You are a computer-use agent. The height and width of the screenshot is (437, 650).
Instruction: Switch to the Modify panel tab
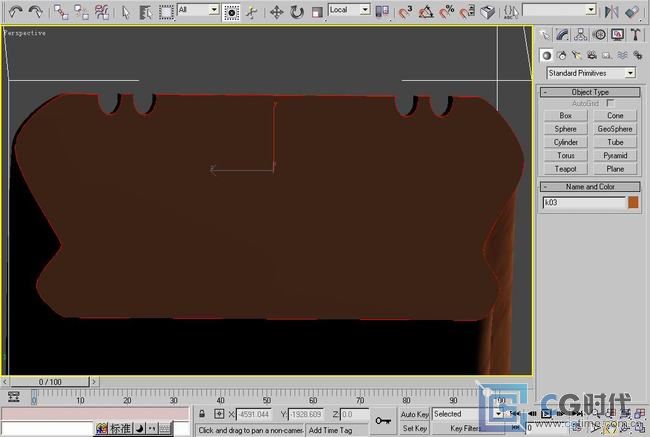563,35
